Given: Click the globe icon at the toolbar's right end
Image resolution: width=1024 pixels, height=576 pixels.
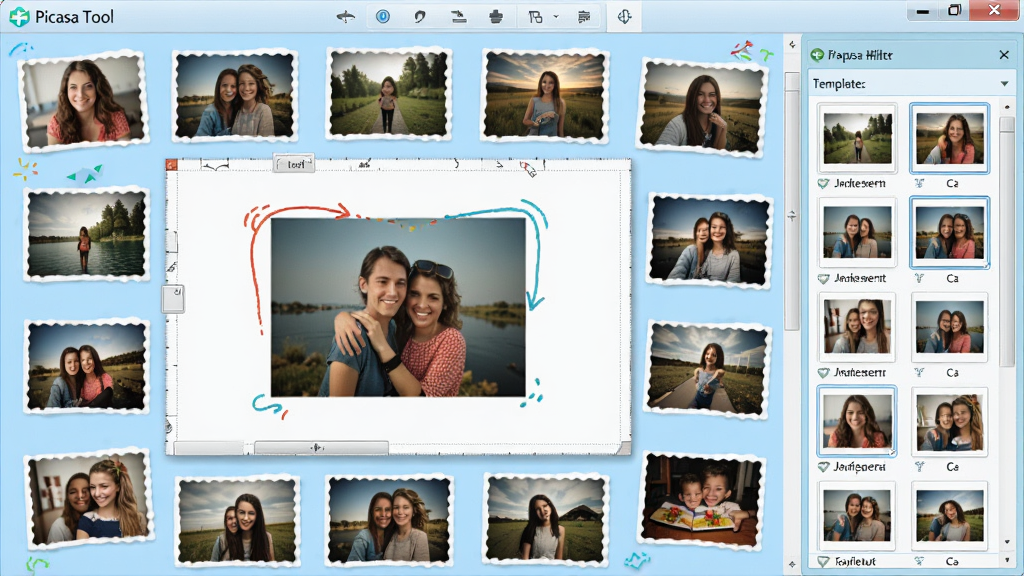Looking at the screenshot, I should pos(624,17).
